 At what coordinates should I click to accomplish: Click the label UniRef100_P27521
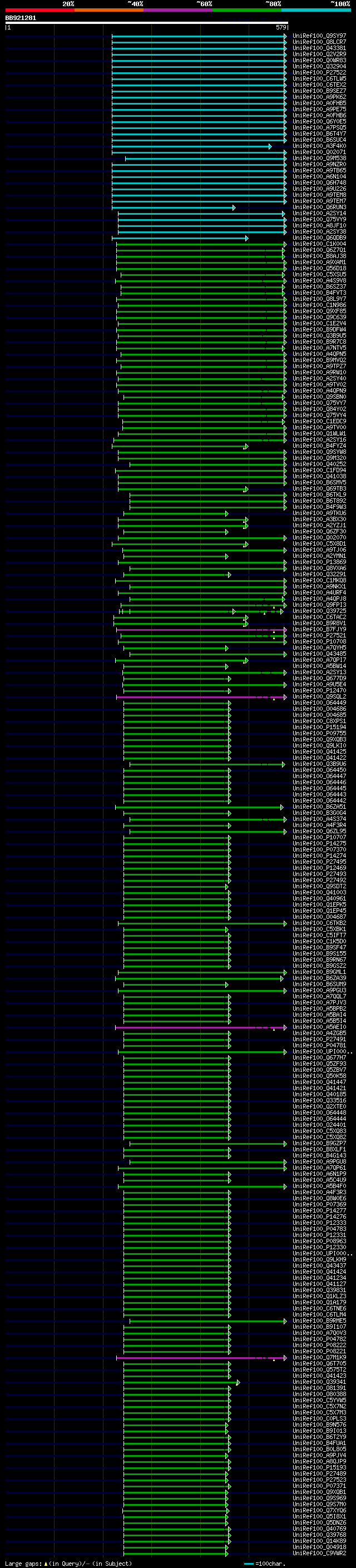pos(319,635)
